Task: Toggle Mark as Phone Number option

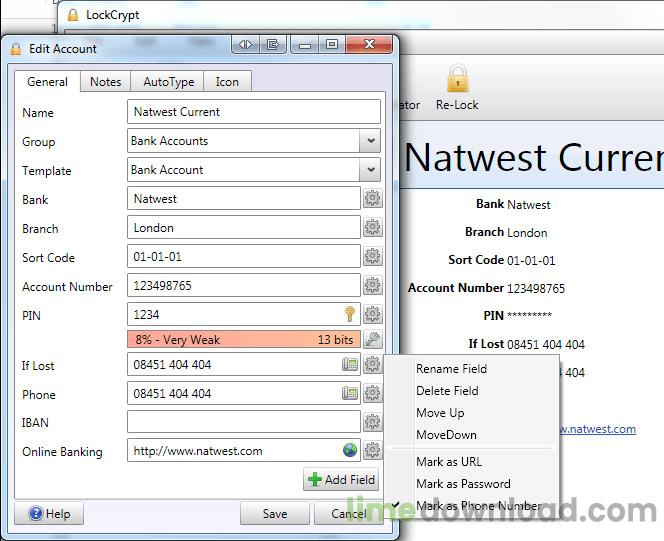Action: (478, 506)
